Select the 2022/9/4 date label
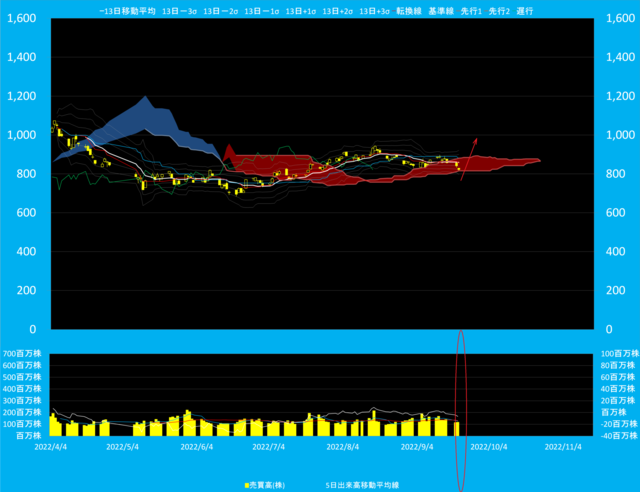The height and width of the screenshot is (492, 640). coord(417,447)
